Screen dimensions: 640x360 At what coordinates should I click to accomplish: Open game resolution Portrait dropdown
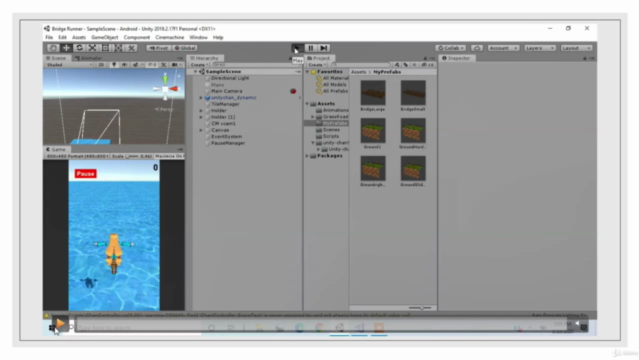click(x=78, y=156)
